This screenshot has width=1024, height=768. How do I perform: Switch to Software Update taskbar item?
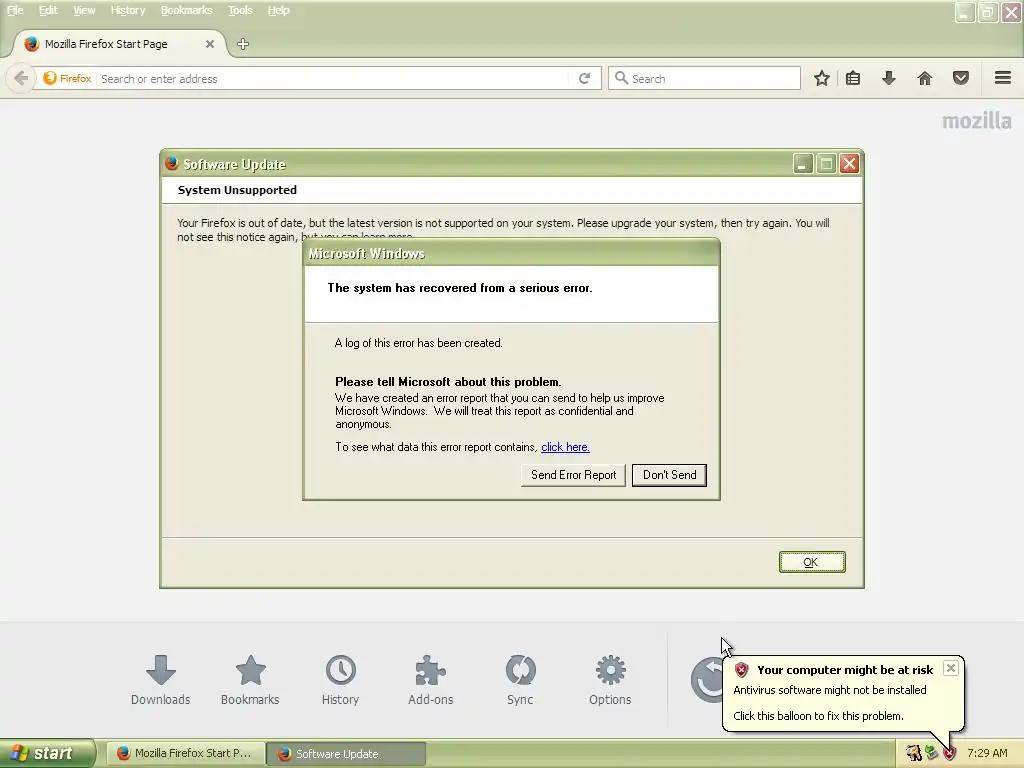pyautogui.click(x=347, y=754)
